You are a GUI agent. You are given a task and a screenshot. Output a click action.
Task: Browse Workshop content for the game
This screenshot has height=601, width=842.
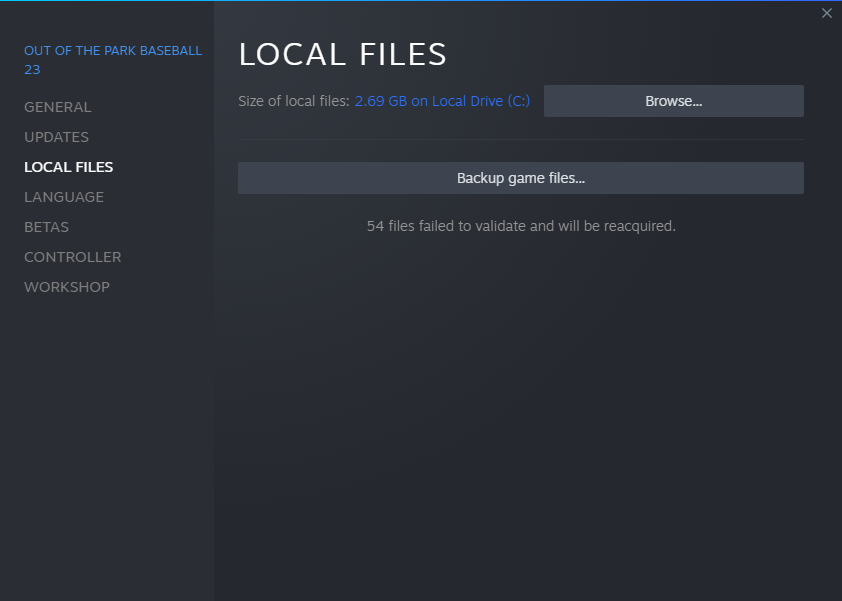pyautogui.click(x=66, y=287)
